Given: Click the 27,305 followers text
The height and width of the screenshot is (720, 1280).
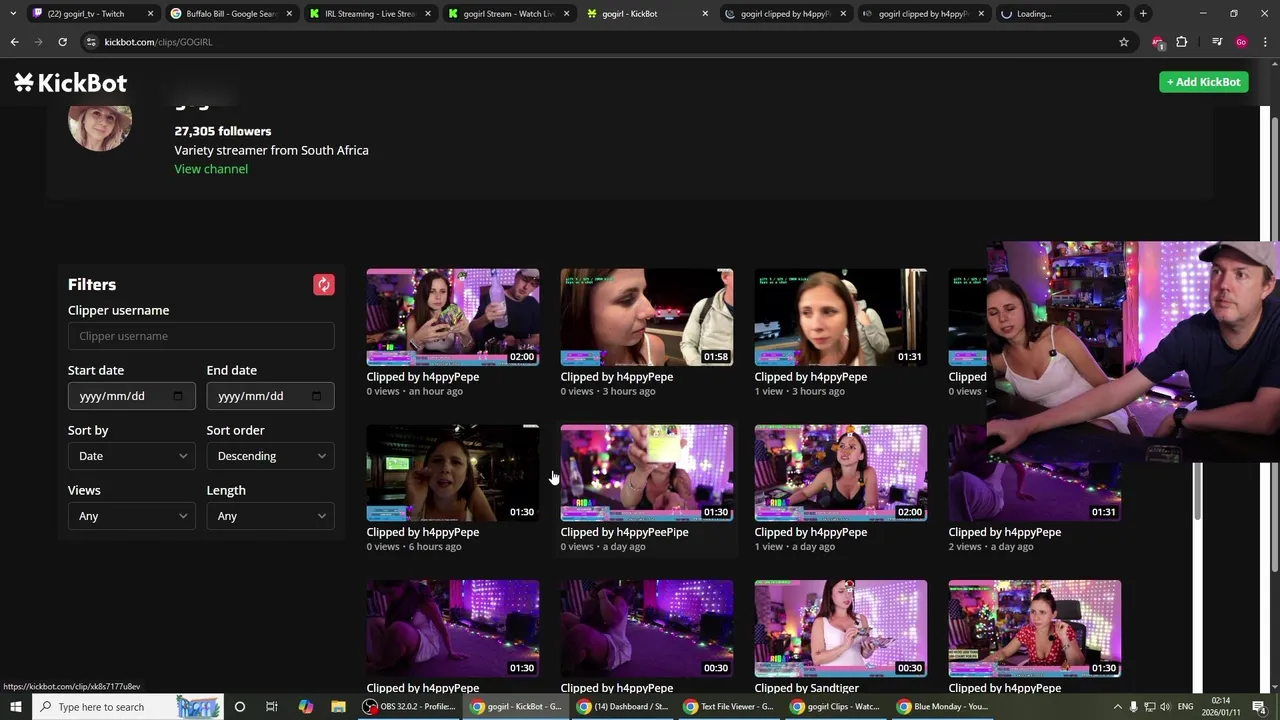Looking at the screenshot, I should (222, 131).
